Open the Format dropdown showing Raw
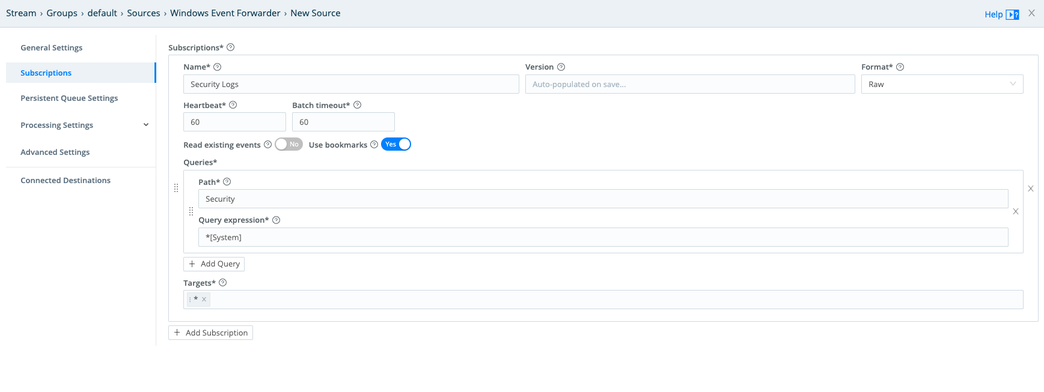Screen dimensions: 1044x392 [942, 84]
